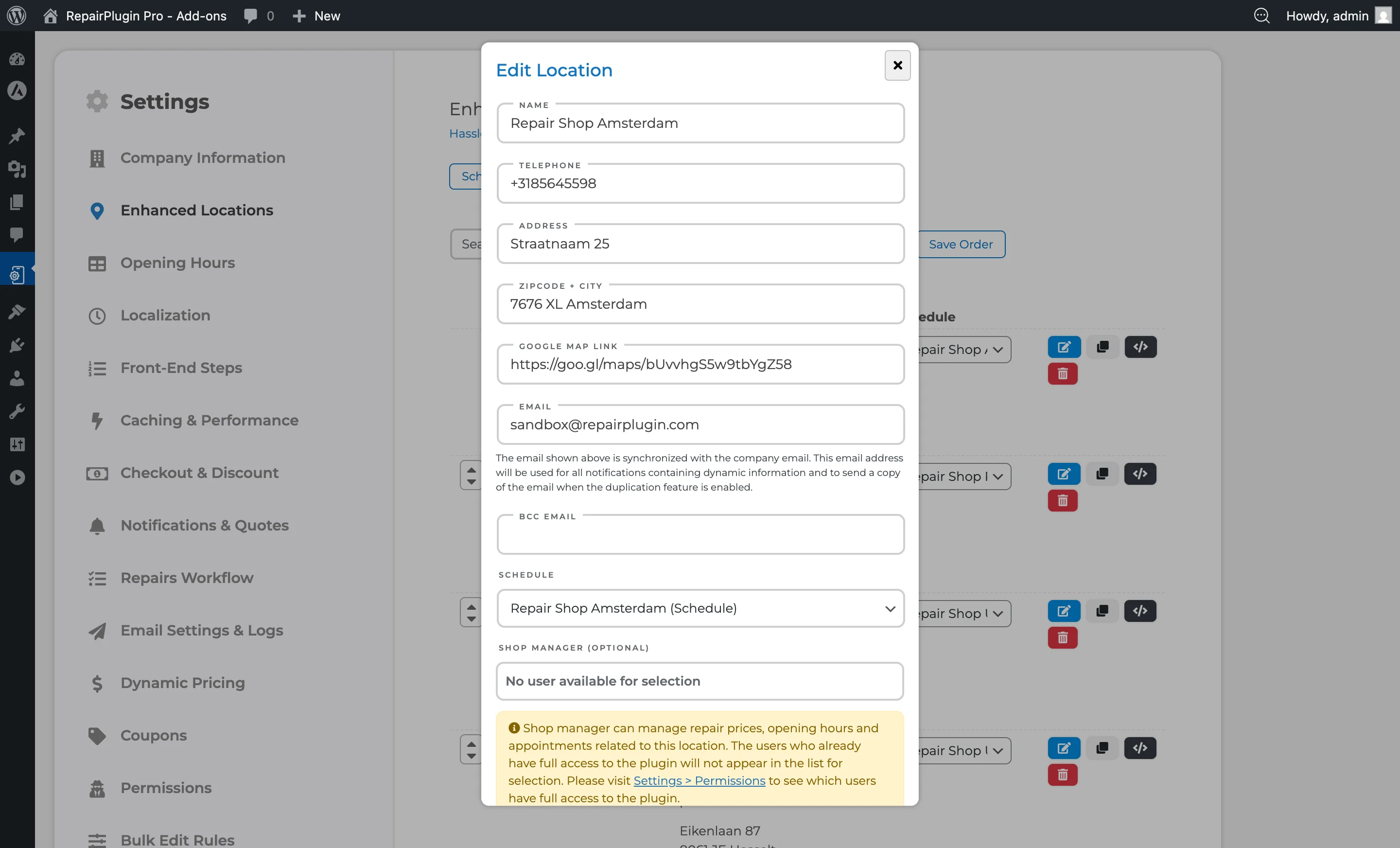Click the duplicate icon in first location row
The image size is (1400, 848).
(x=1102, y=347)
